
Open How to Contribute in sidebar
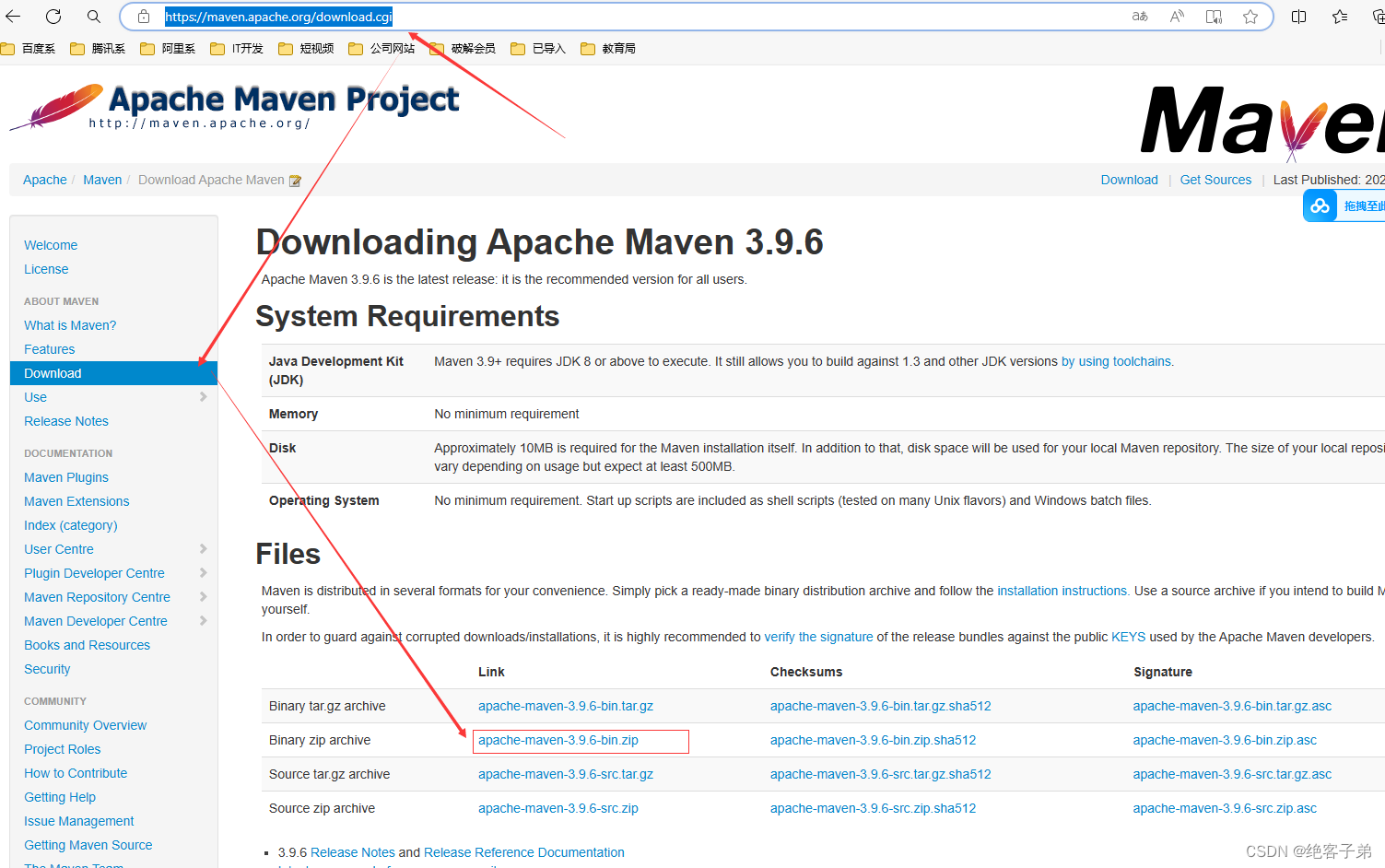click(76, 773)
